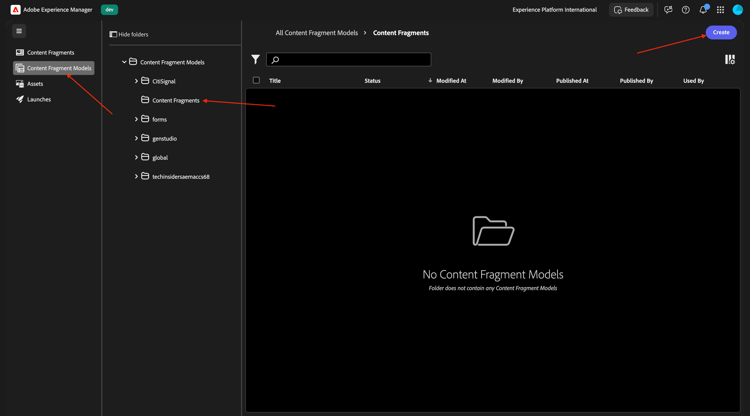Sort by Used By column
The height and width of the screenshot is (416, 750).
coord(694,81)
